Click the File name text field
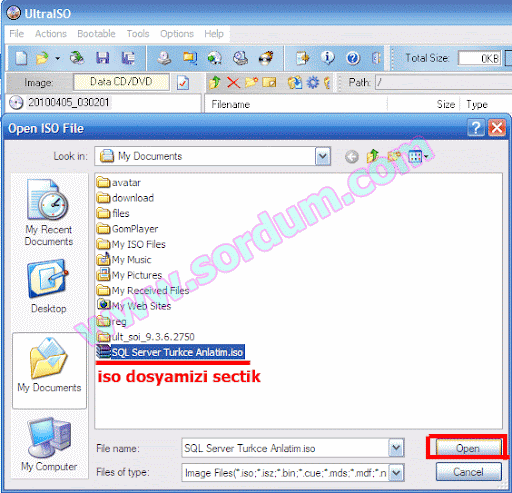Viewport: 512px width, 493px height. [x=285, y=448]
